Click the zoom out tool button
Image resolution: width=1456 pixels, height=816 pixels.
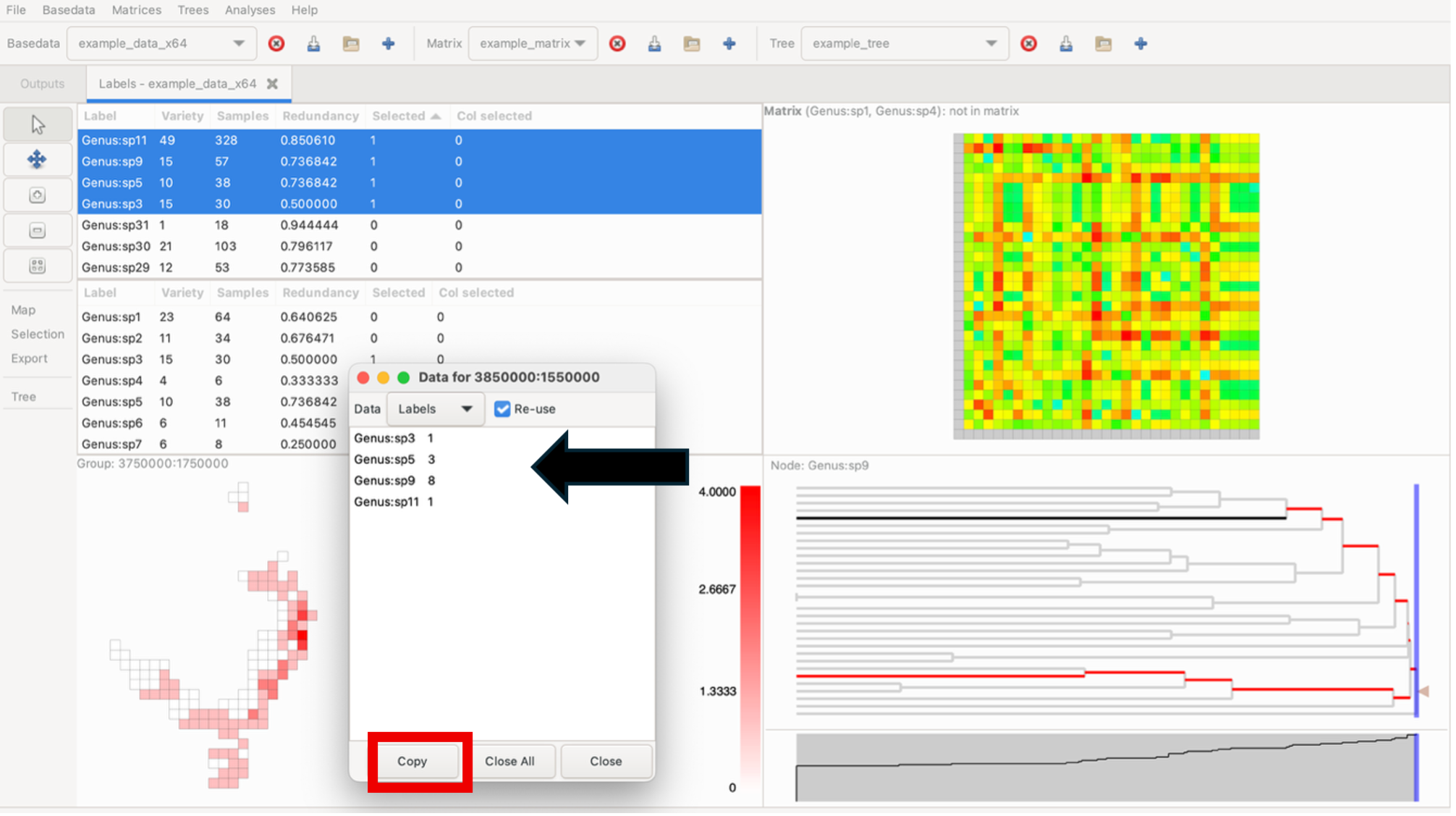click(38, 231)
